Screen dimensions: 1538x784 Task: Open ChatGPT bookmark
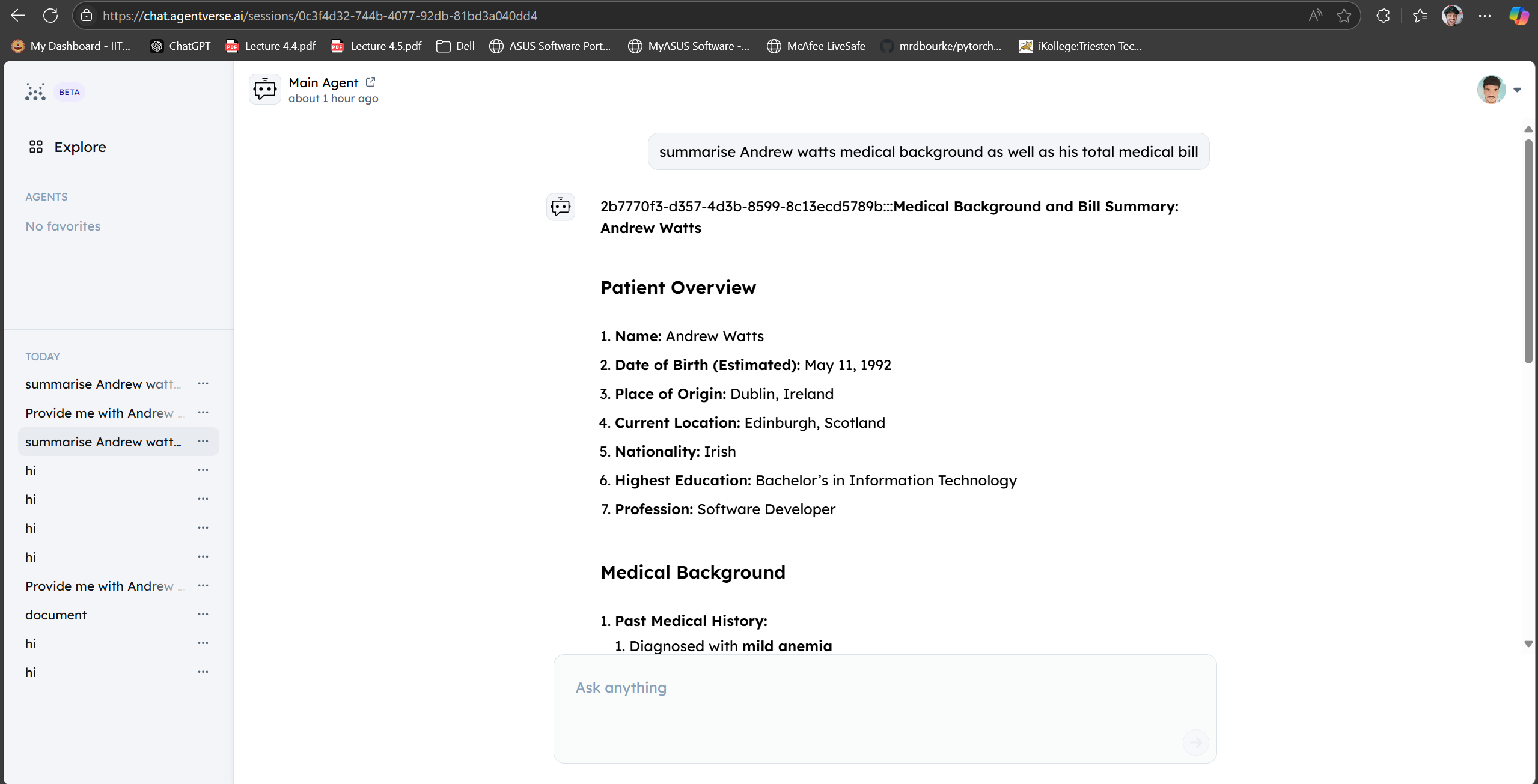[180, 46]
